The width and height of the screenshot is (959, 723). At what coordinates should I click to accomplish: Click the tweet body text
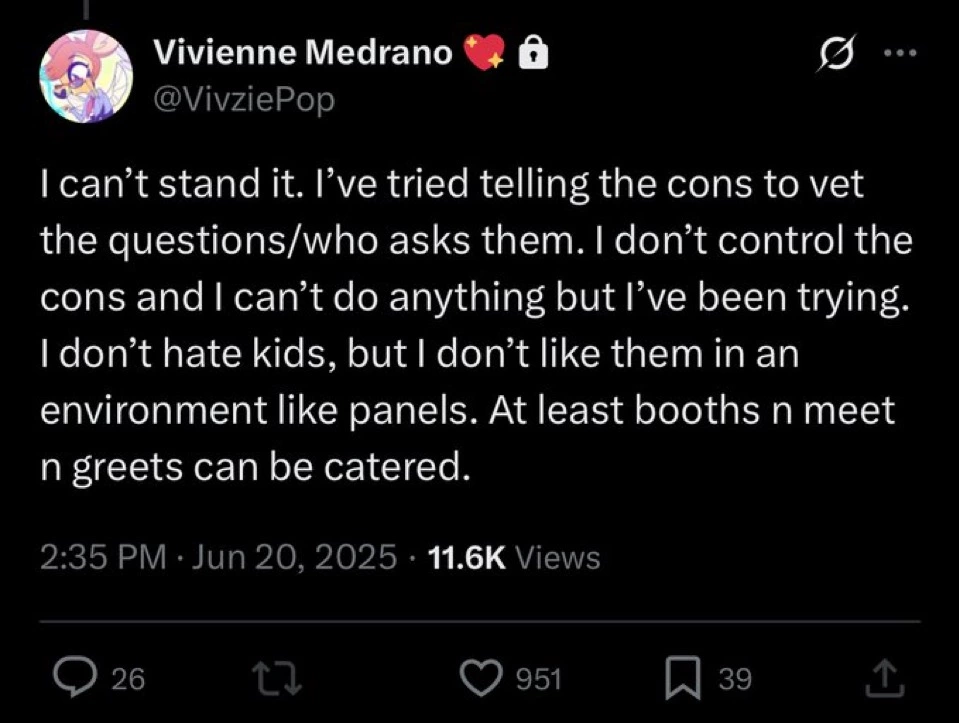coord(476,325)
